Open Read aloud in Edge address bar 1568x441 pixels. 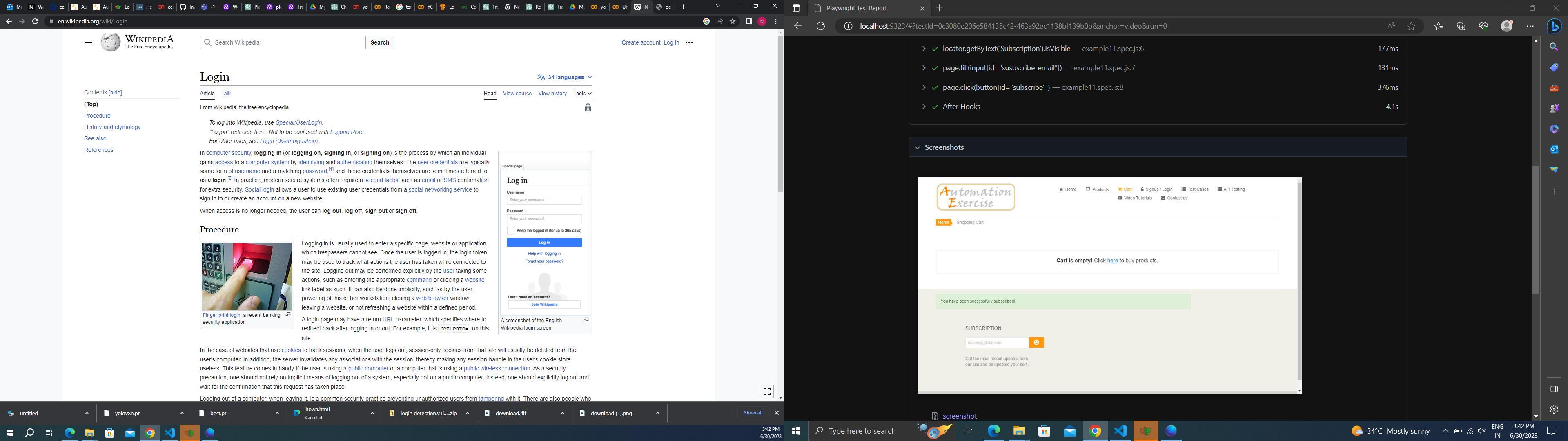coord(1391,26)
